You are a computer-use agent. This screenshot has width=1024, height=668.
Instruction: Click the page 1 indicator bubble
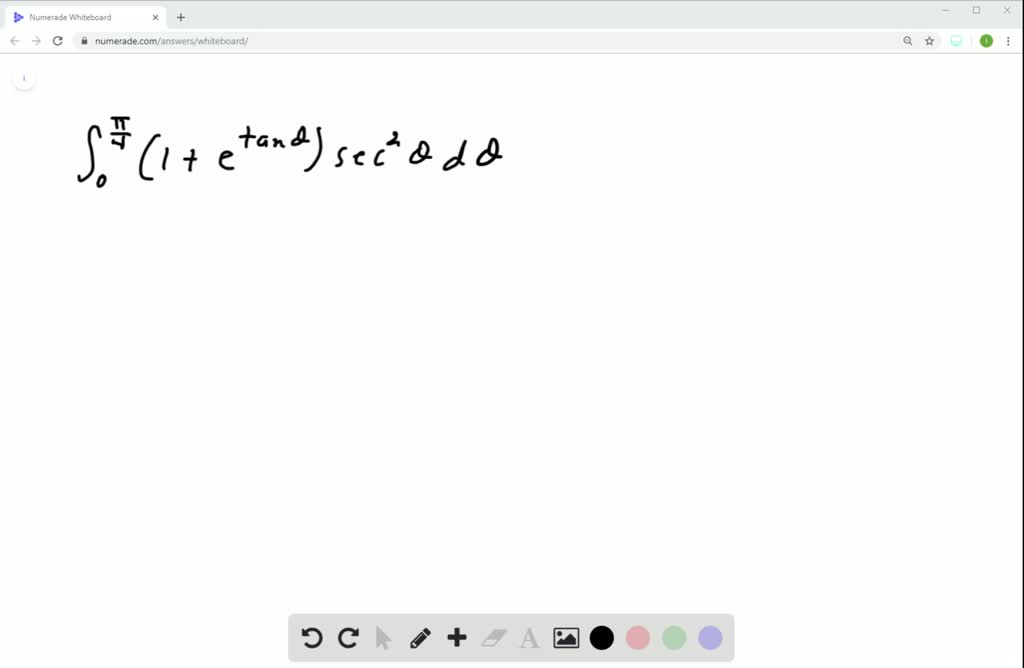[24, 78]
